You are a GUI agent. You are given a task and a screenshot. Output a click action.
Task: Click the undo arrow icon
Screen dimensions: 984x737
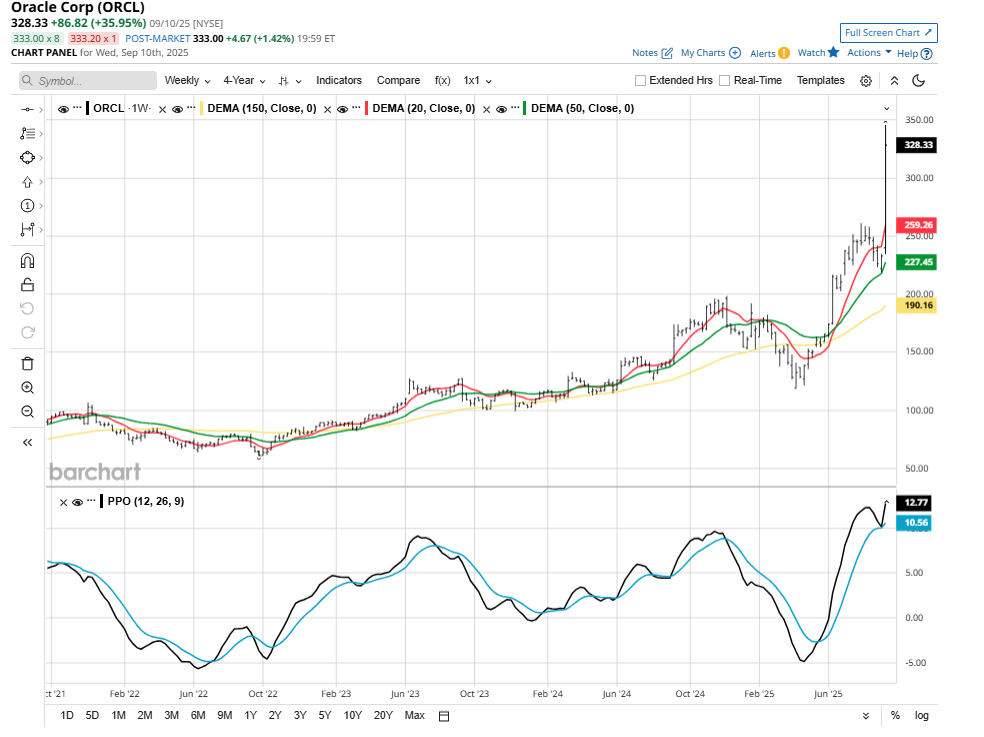click(x=27, y=308)
